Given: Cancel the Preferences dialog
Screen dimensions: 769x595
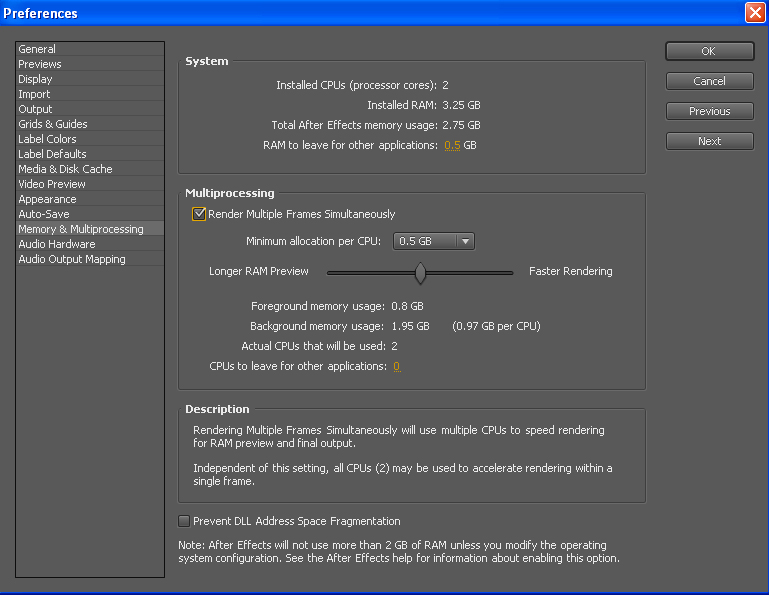Looking at the screenshot, I should [709, 81].
